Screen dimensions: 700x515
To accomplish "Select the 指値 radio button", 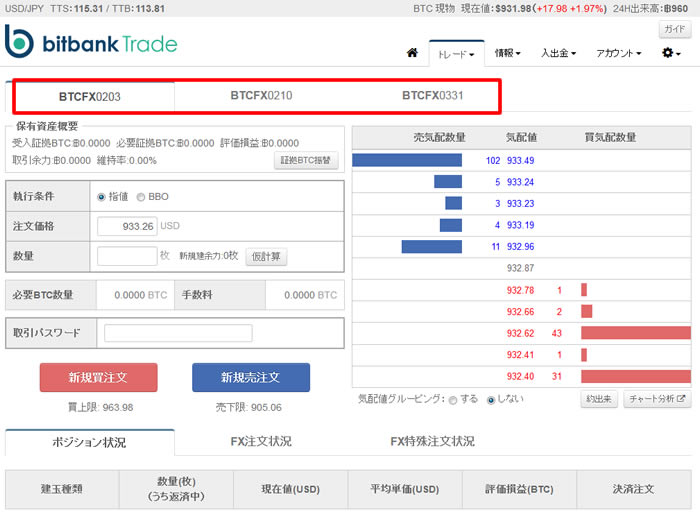I will (x=101, y=197).
